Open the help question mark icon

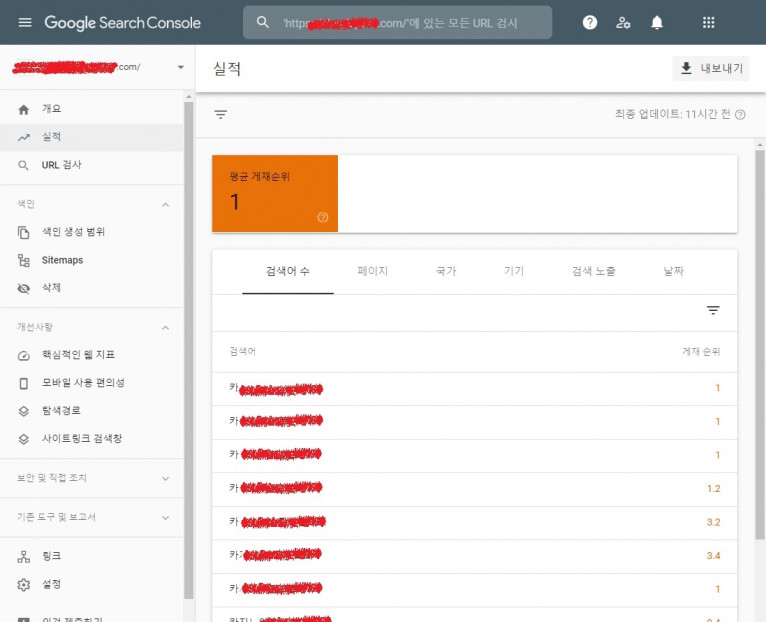click(x=590, y=22)
